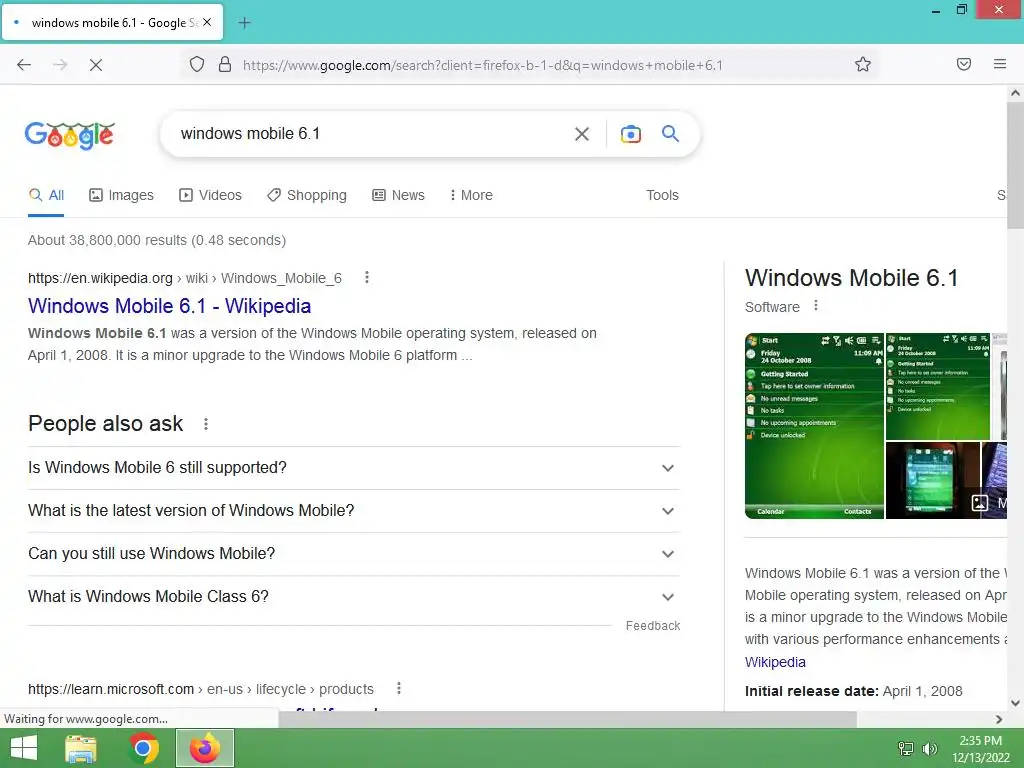Launch Chrome from the taskbar
The image size is (1024, 768).
tap(143, 748)
